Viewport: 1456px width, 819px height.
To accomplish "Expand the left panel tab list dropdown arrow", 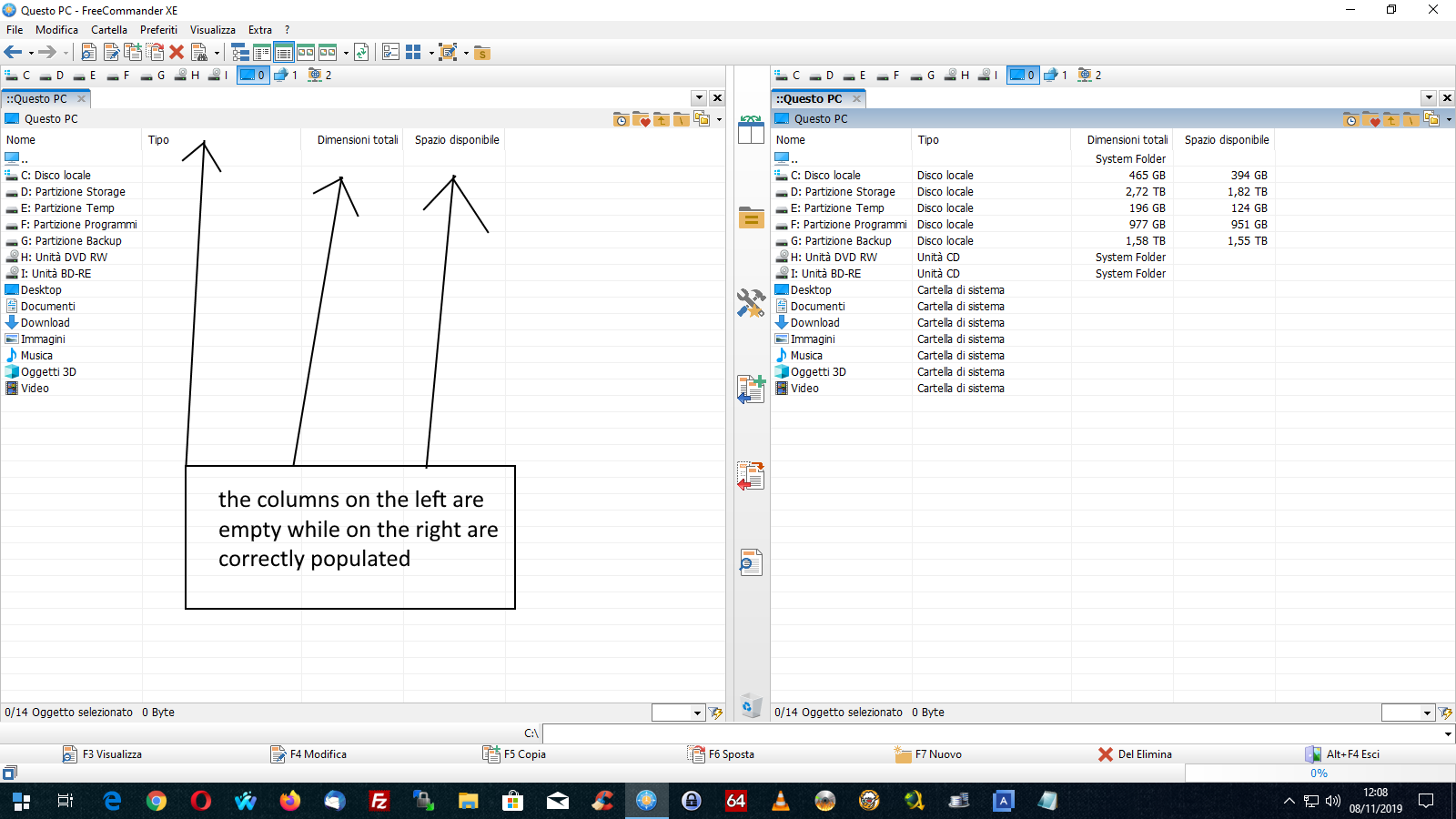I will (x=699, y=98).
